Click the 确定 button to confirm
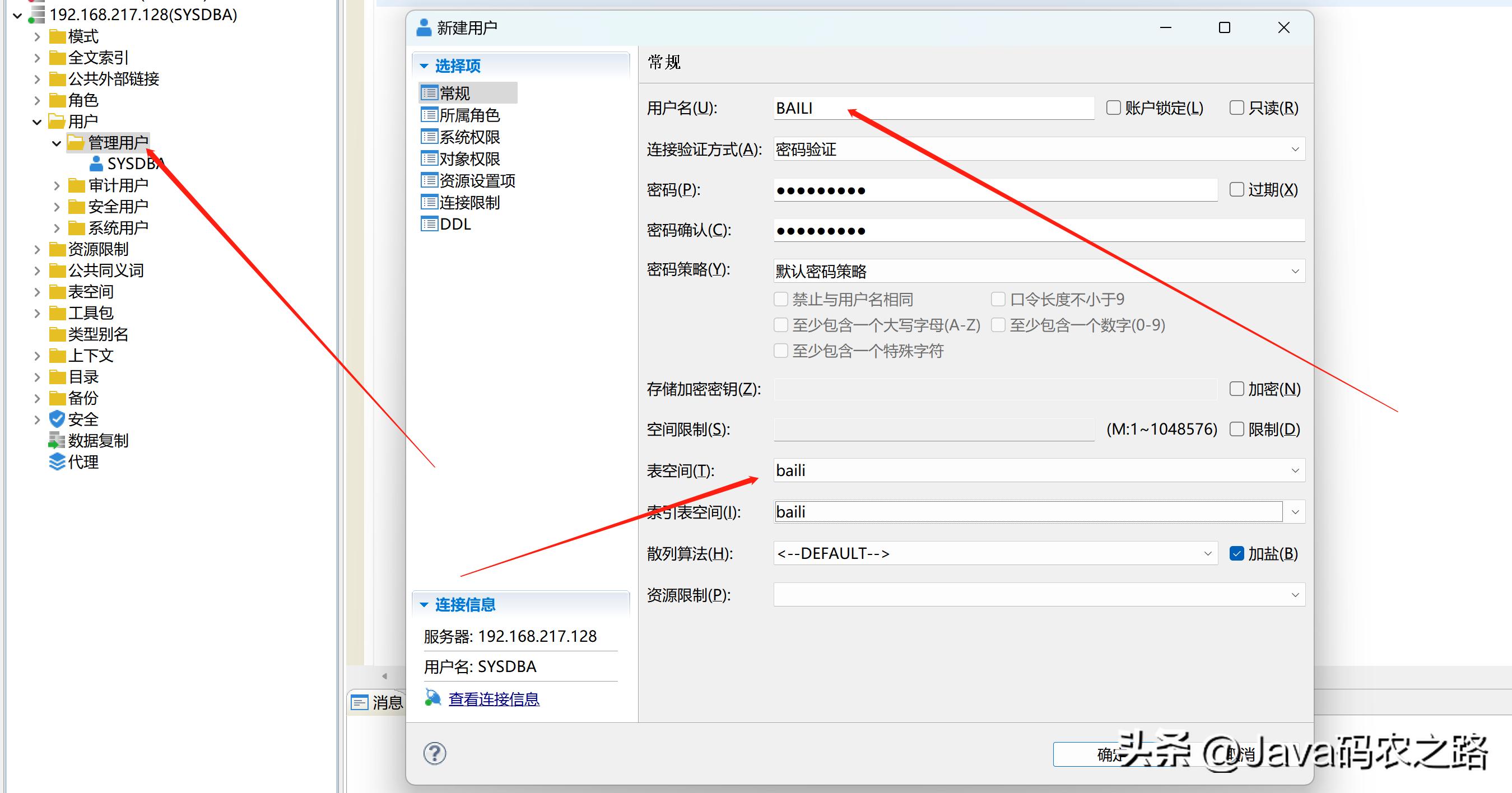 point(1110,754)
